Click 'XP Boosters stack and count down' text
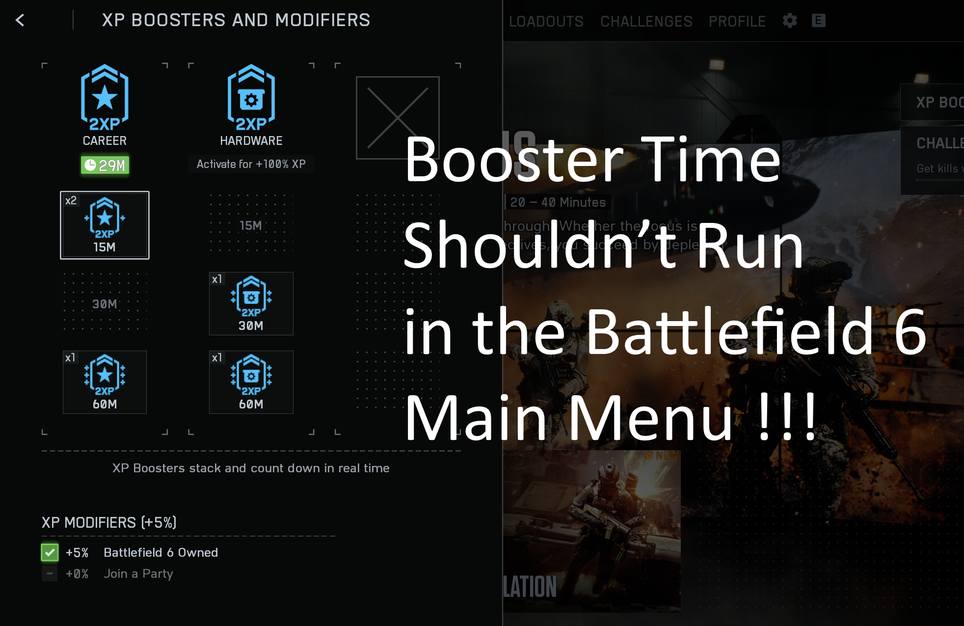This screenshot has width=964, height=626. [x=251, y=468]
